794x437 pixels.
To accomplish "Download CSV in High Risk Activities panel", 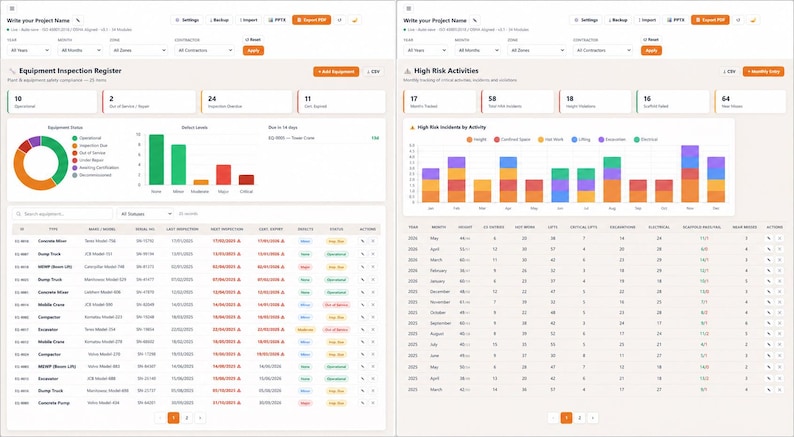I will [729, 72].
